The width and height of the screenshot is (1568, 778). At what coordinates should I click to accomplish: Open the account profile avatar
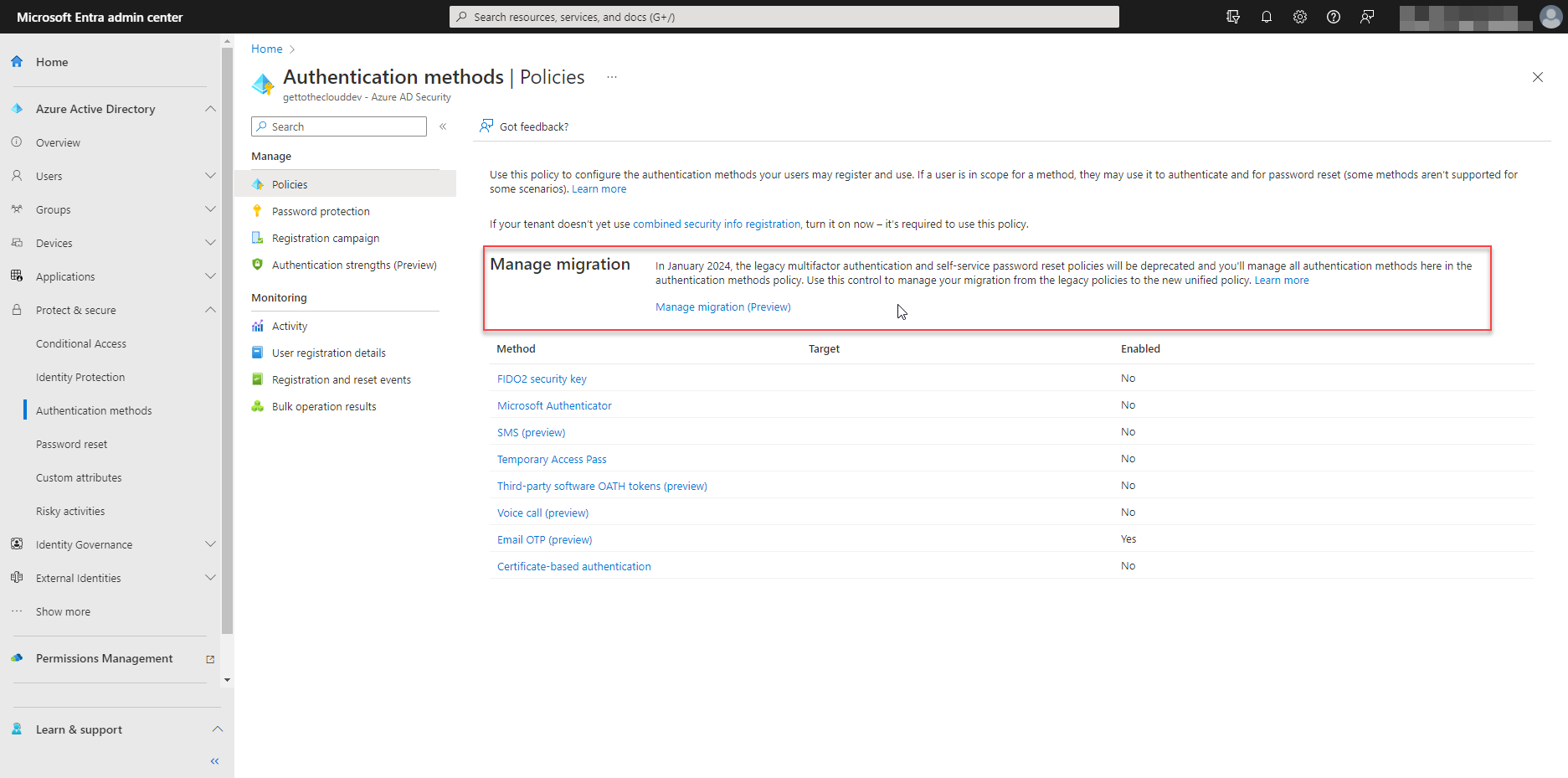coord(1550,17)
